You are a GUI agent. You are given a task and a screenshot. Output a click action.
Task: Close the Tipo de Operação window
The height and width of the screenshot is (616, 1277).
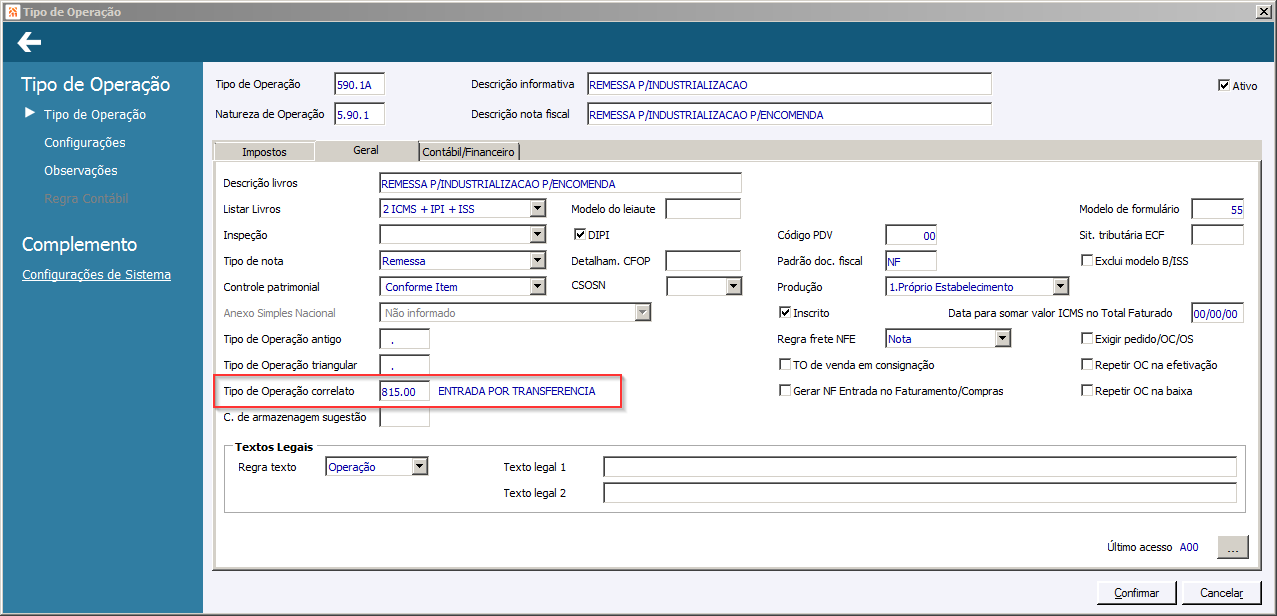tap(1265, 11)
